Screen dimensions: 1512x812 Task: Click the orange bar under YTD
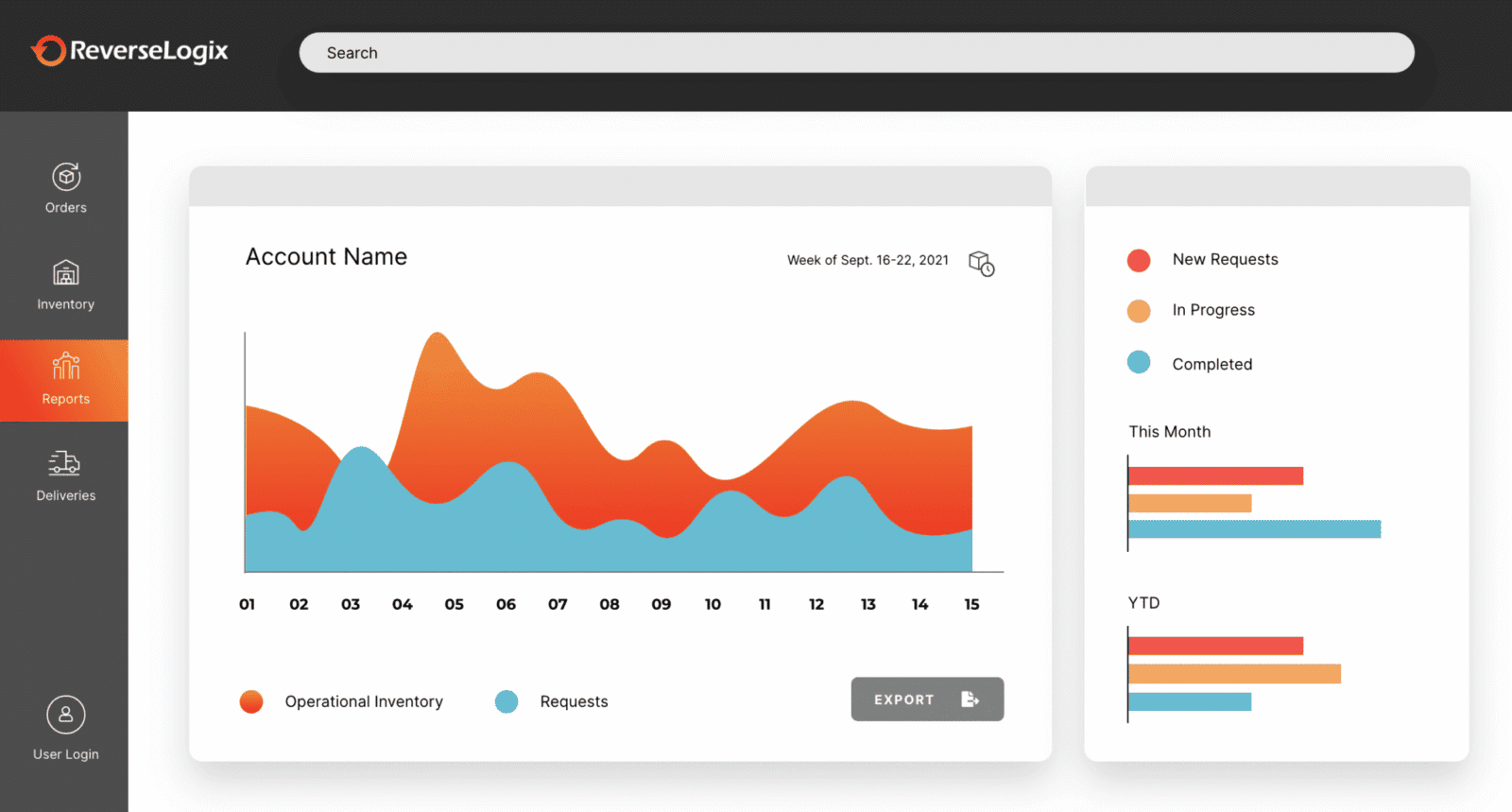1234,673
